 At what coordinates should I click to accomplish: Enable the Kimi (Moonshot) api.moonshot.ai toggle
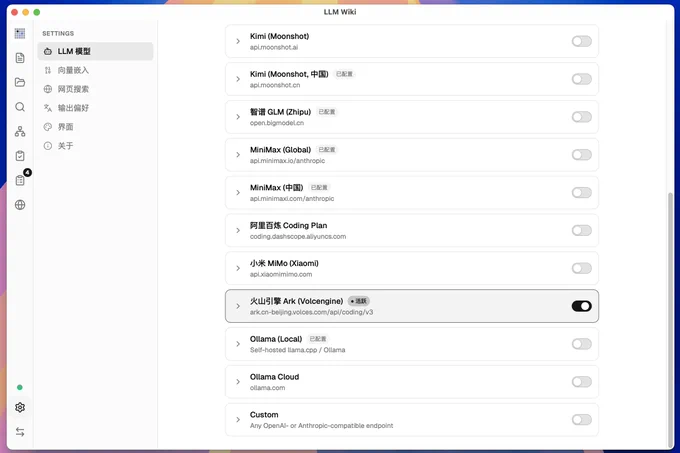582,41
